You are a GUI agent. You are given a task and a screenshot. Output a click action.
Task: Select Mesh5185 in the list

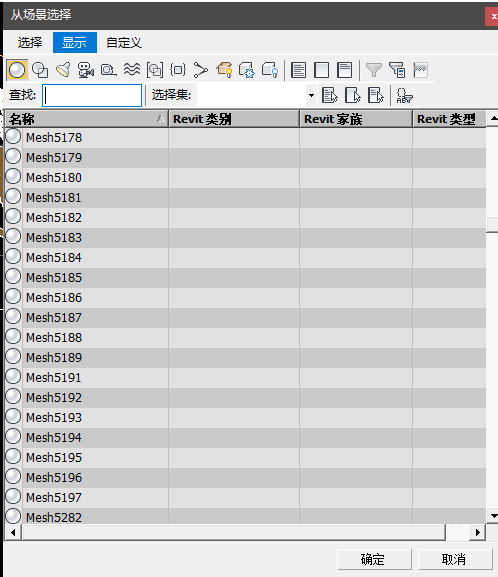pos(54,277)
